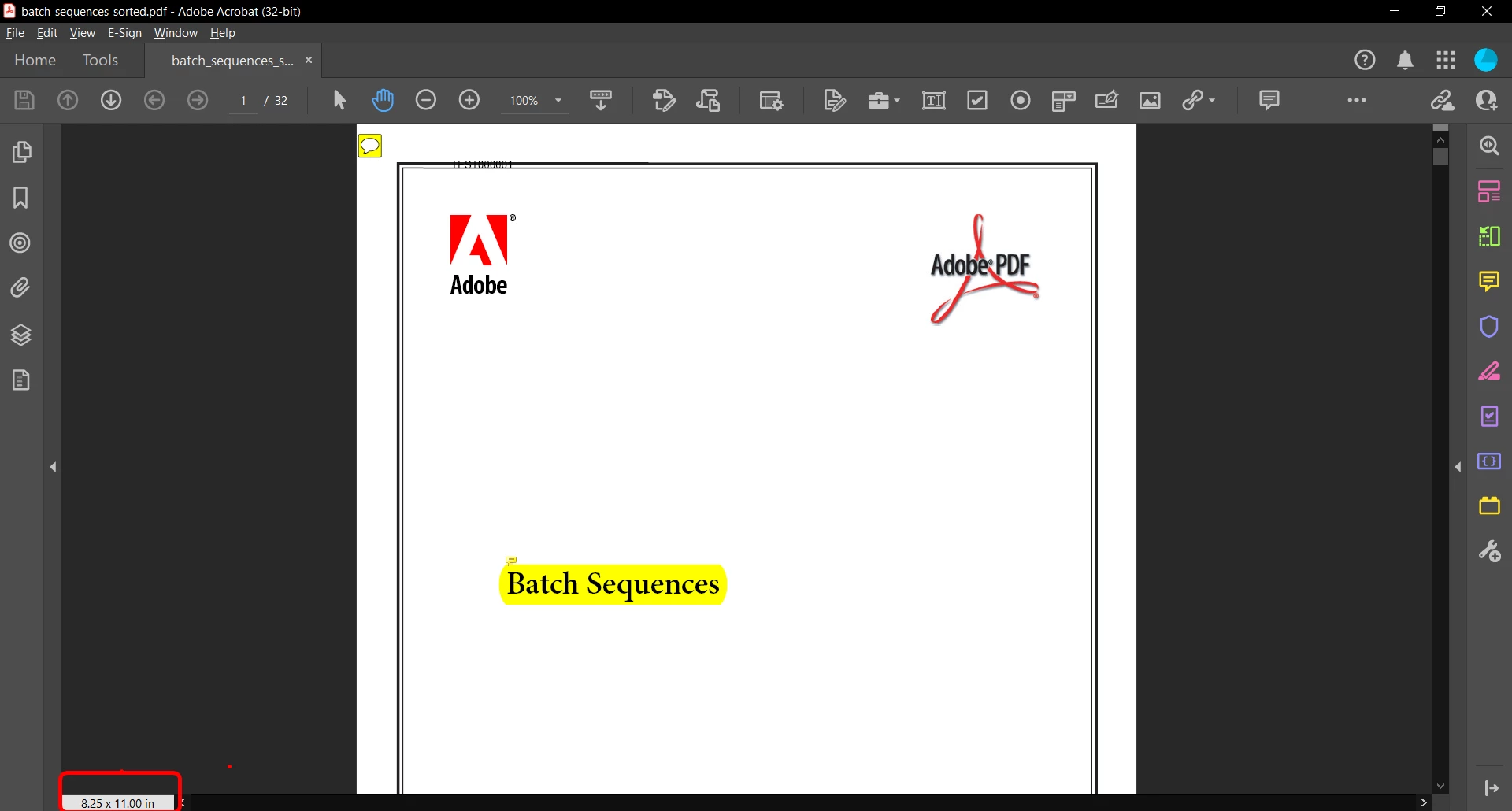The image size is (1512, 811).
Task: Click the share link icon
Action: click(1443, 101)
